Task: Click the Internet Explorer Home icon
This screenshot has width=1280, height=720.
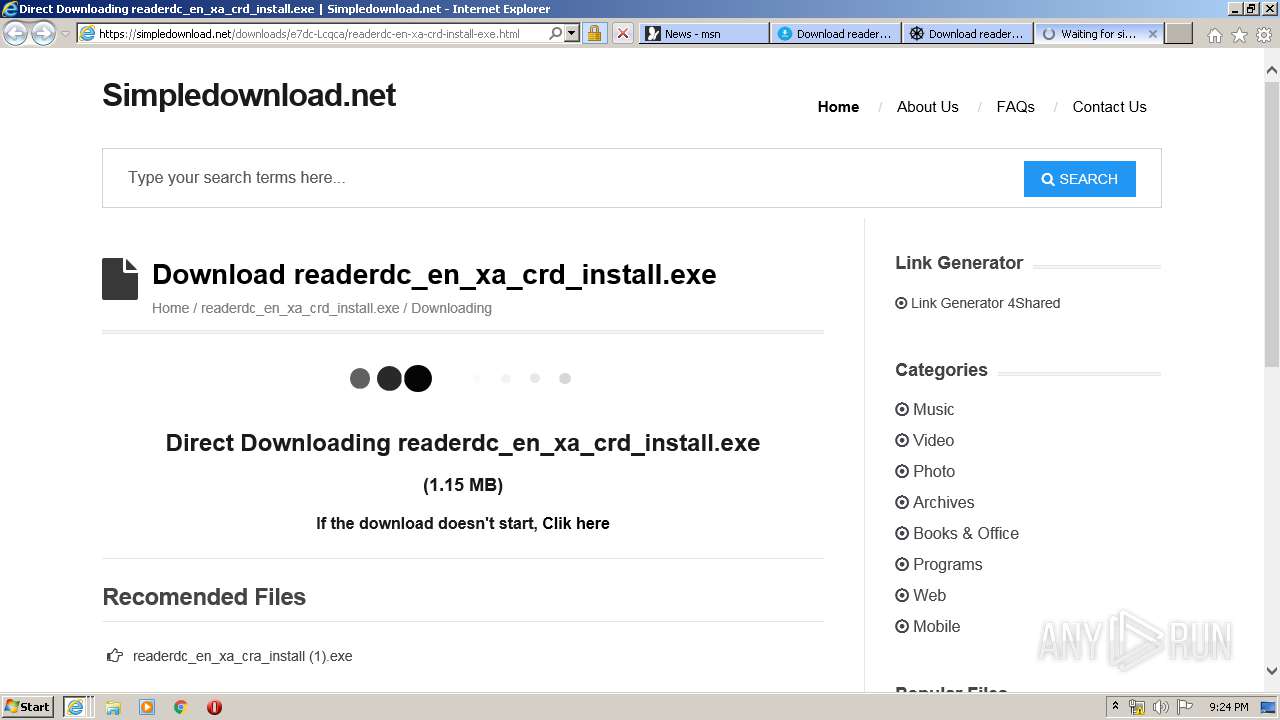Action: click(x=1214, y=35)
